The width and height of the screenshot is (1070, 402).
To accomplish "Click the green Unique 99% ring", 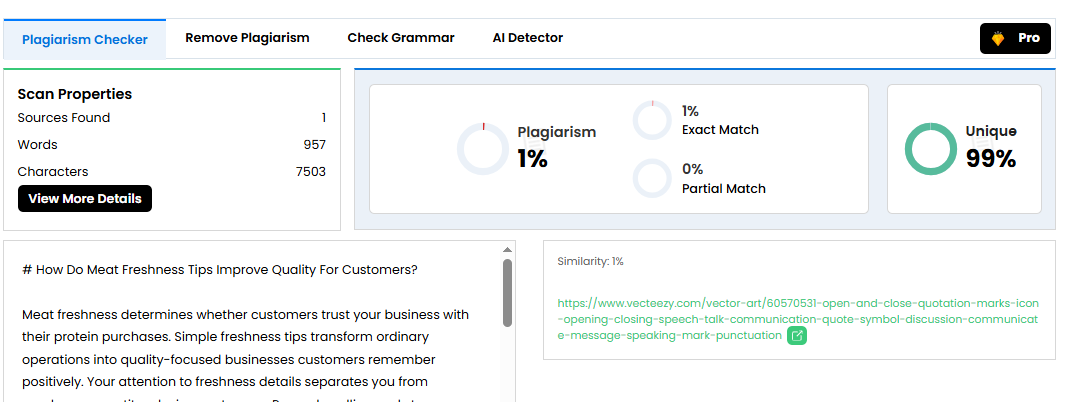I will click(x=931, y=149).
